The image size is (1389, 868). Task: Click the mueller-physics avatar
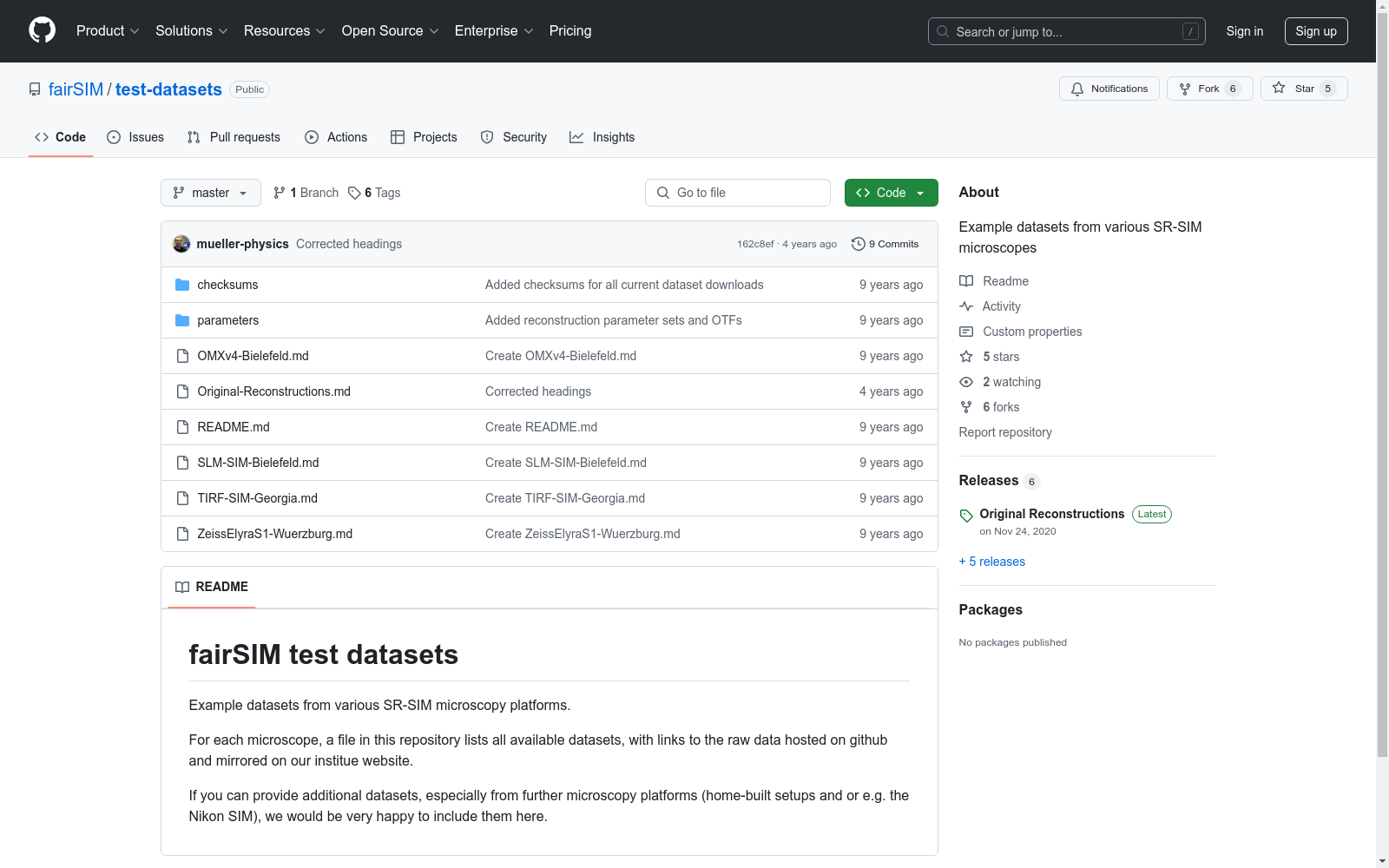[181, 244]
